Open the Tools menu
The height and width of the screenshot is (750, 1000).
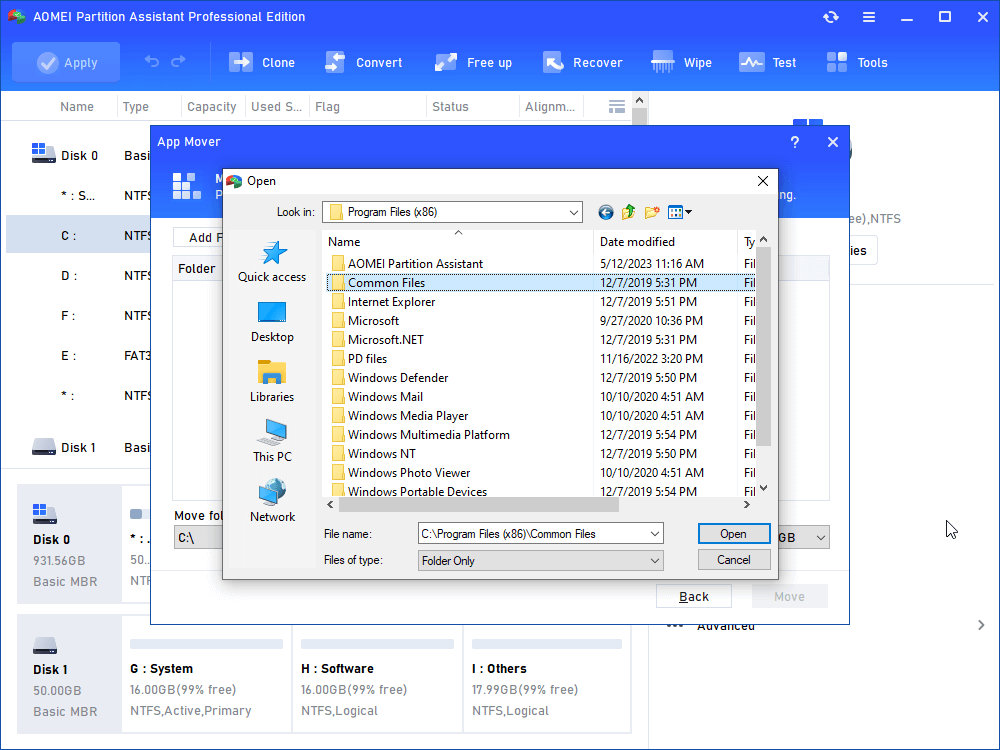pyautogui.click(x=857, y=62)
